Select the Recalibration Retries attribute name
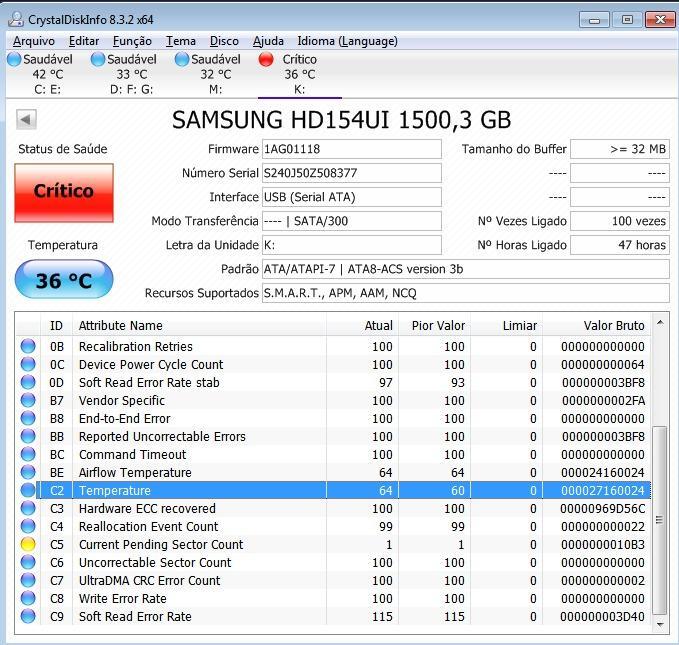Viewport: 679px width, 645px height. (136, 347)
